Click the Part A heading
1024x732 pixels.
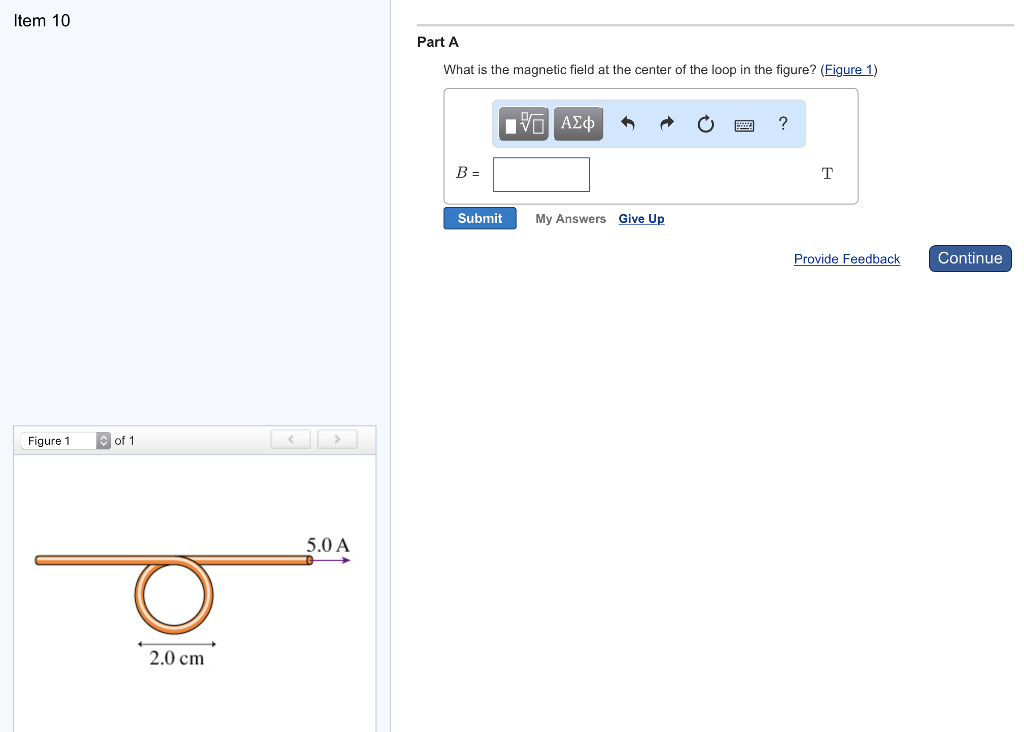pos(438,42)
